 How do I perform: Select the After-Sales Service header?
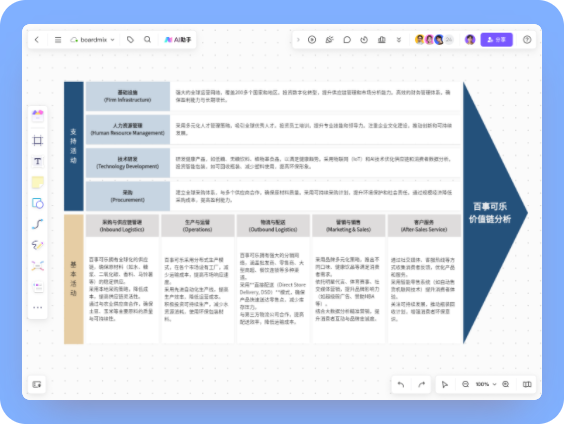pos(424,226)
